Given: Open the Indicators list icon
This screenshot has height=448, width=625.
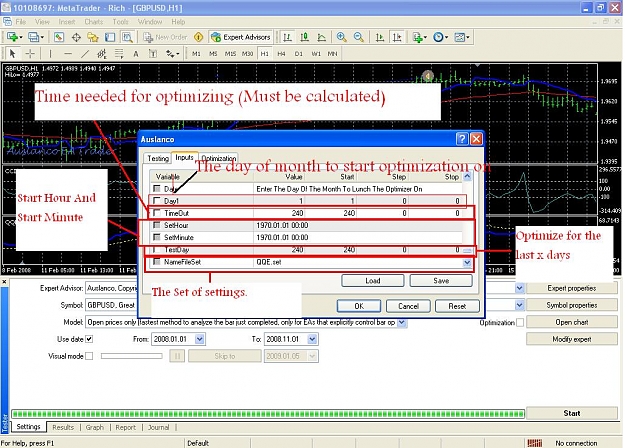Looking at the screenshot, I should click(419, 37).
